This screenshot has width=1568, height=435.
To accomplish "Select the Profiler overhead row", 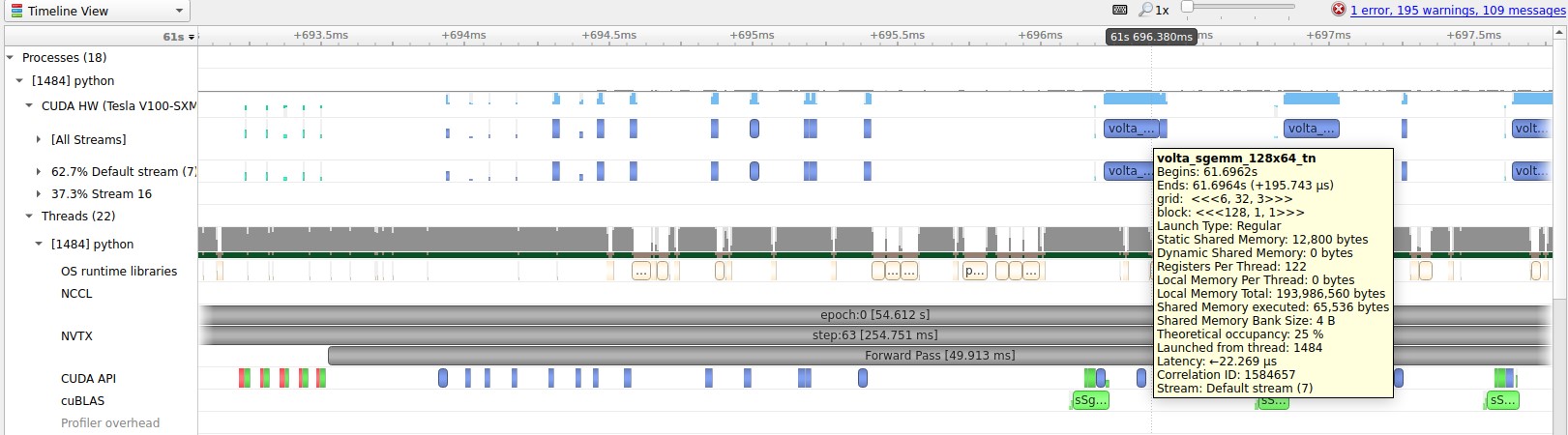I will click(x=110, y=423).
